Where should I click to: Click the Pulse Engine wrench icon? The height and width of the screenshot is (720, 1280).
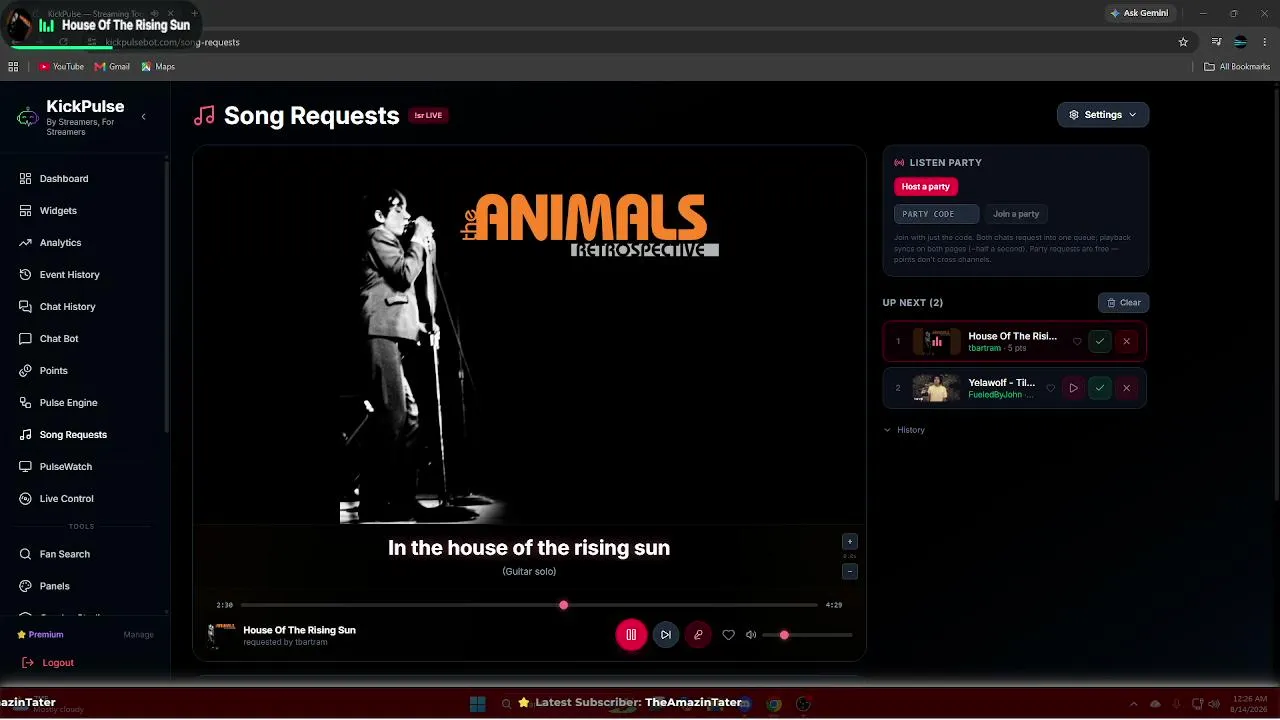click(26, 403)
